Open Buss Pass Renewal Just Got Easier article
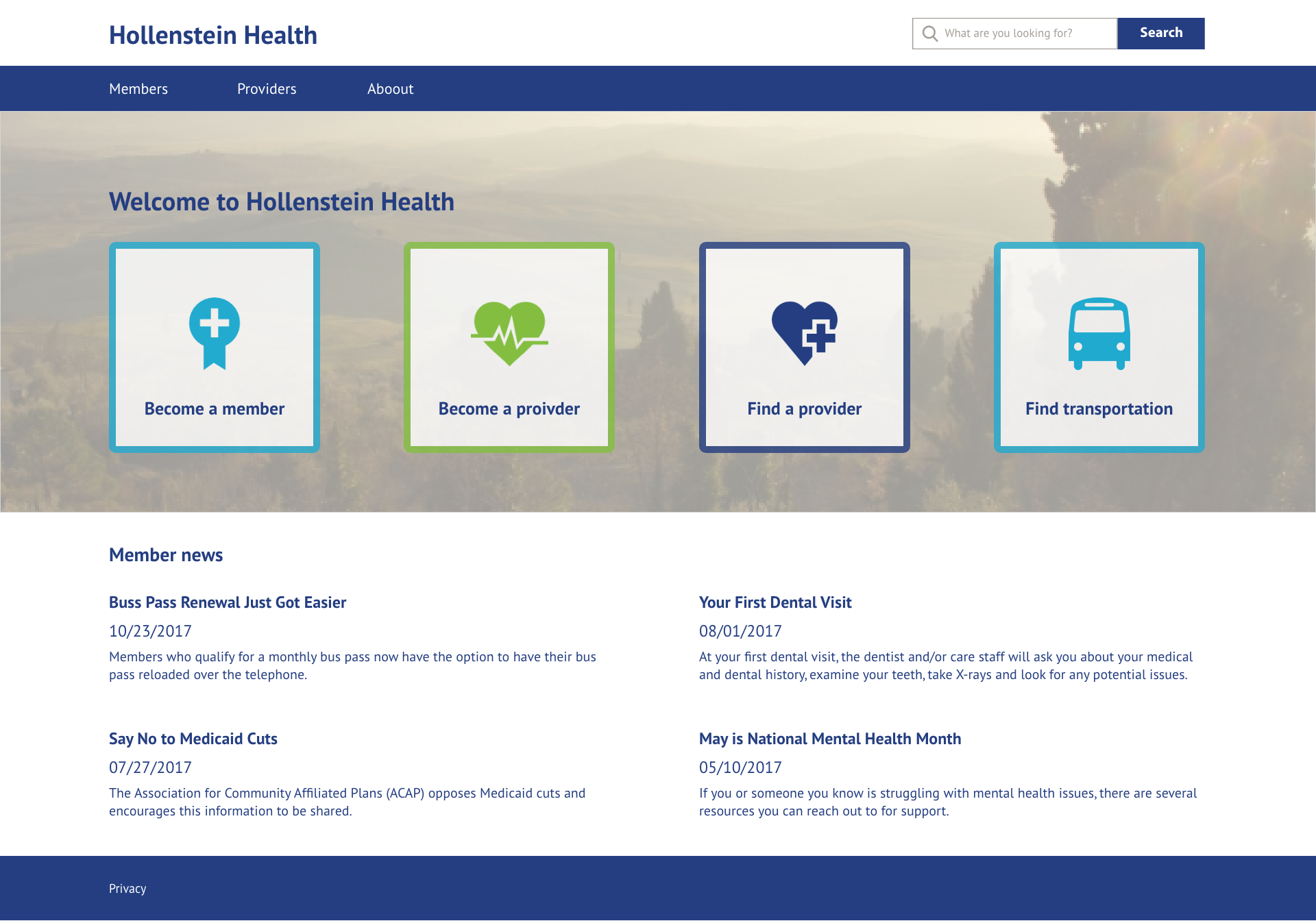This screenshot has height=921, width=1316. click(228, 602)
